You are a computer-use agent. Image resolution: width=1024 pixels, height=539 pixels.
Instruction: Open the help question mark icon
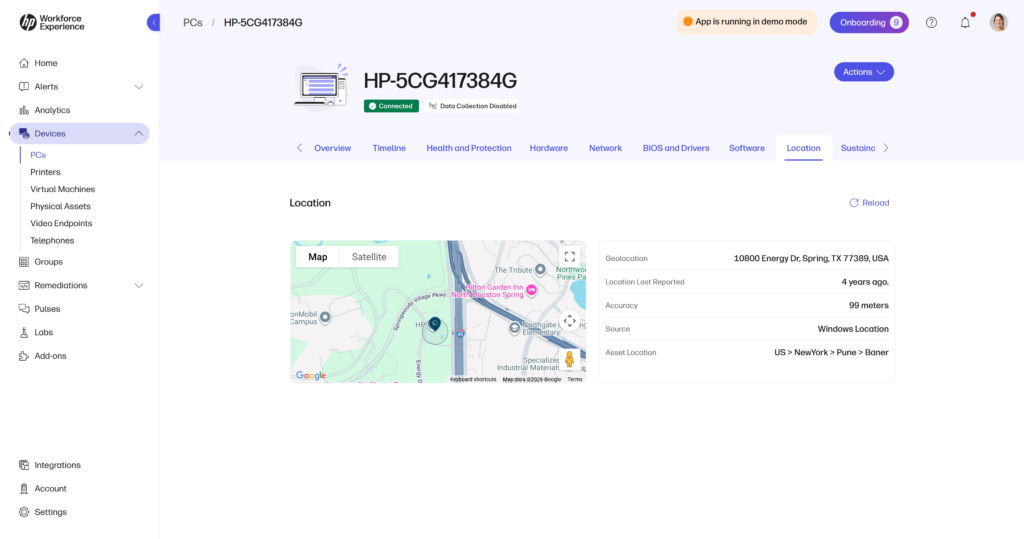coord(931,22)
